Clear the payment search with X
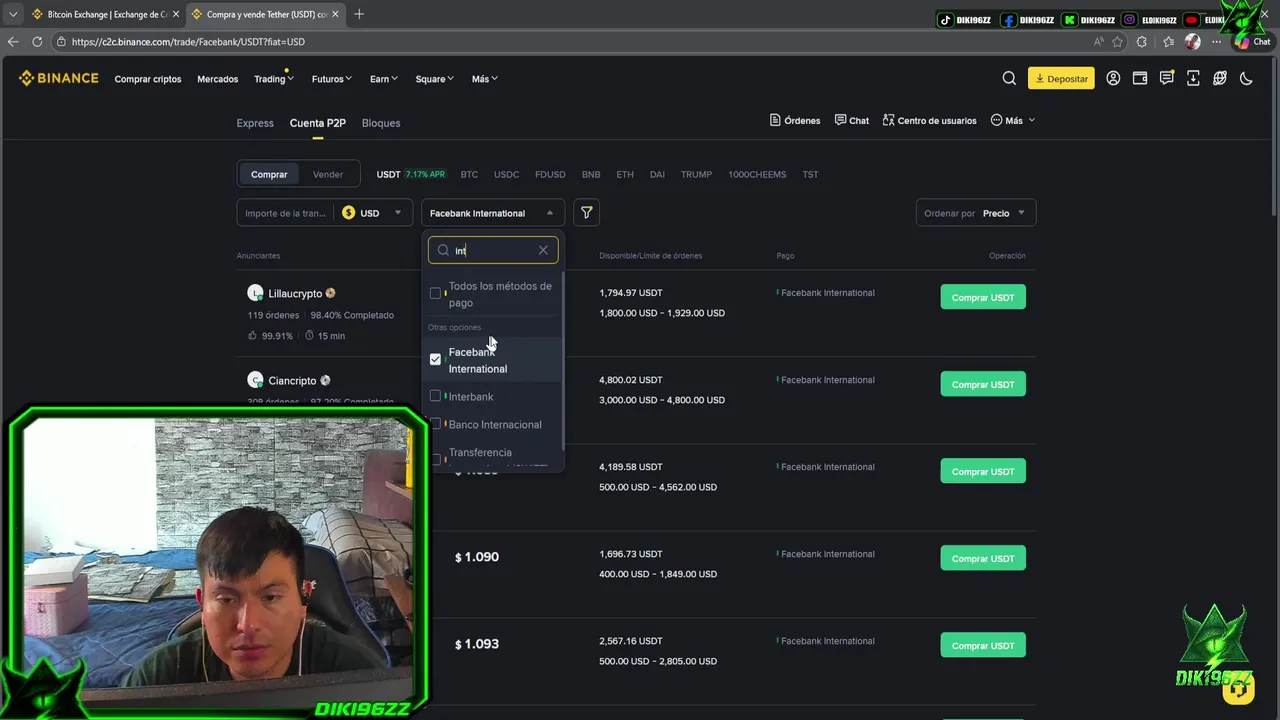Viewport: 1280px width, 720px height. tap(543, 250)
